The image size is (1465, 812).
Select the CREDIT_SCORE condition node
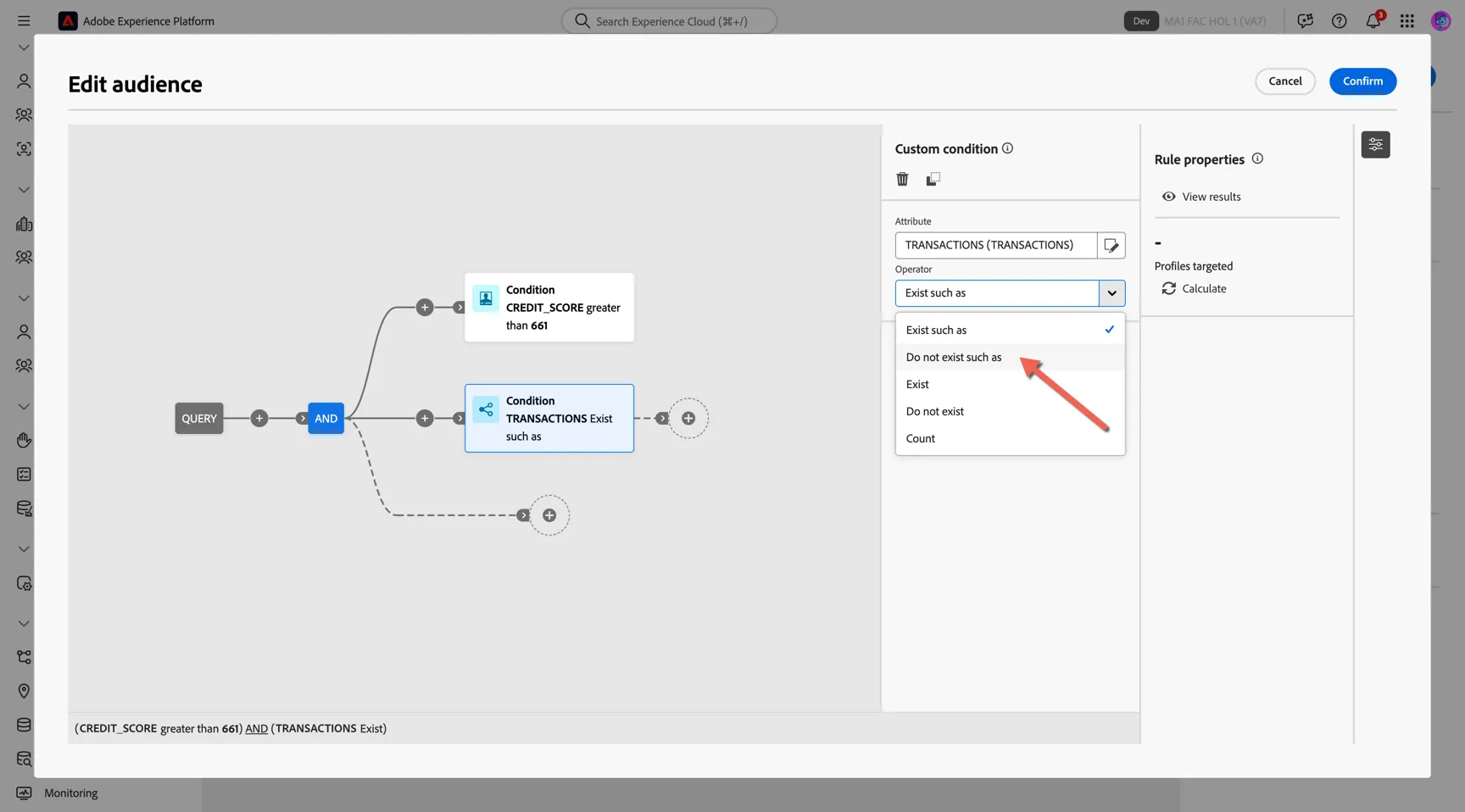point(549,307)
